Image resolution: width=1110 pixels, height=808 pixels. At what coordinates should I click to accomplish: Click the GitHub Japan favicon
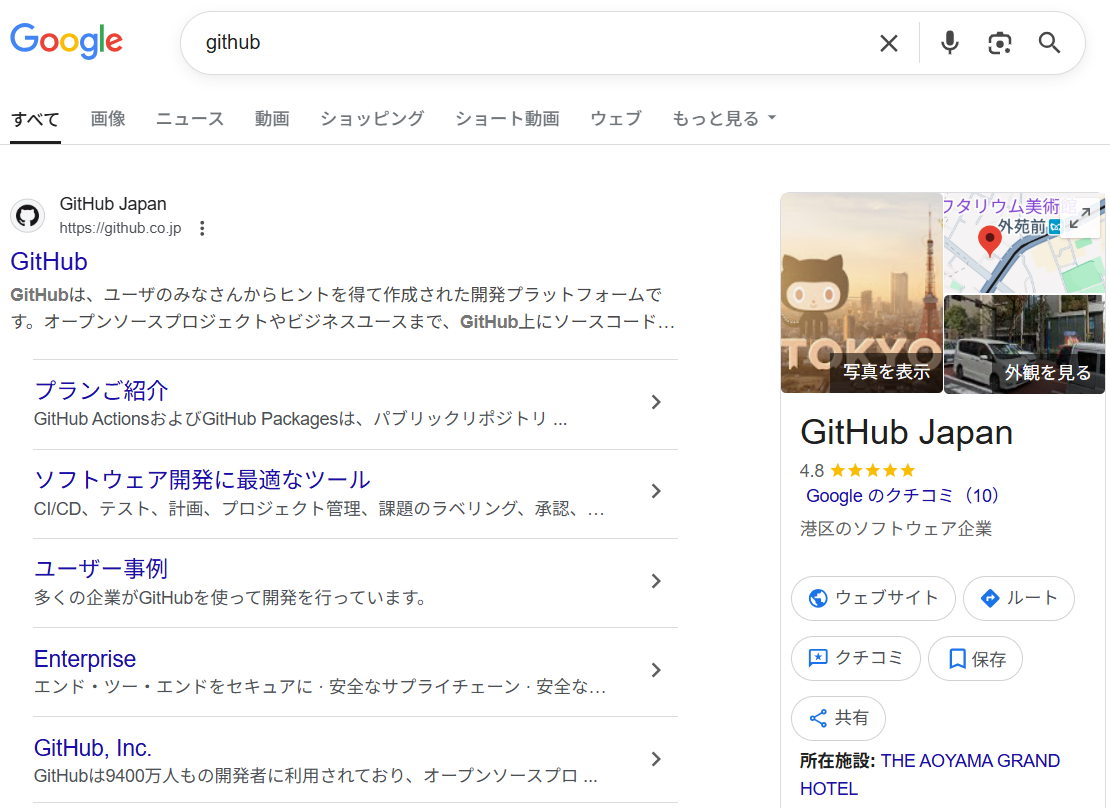[x=27, y=215]
